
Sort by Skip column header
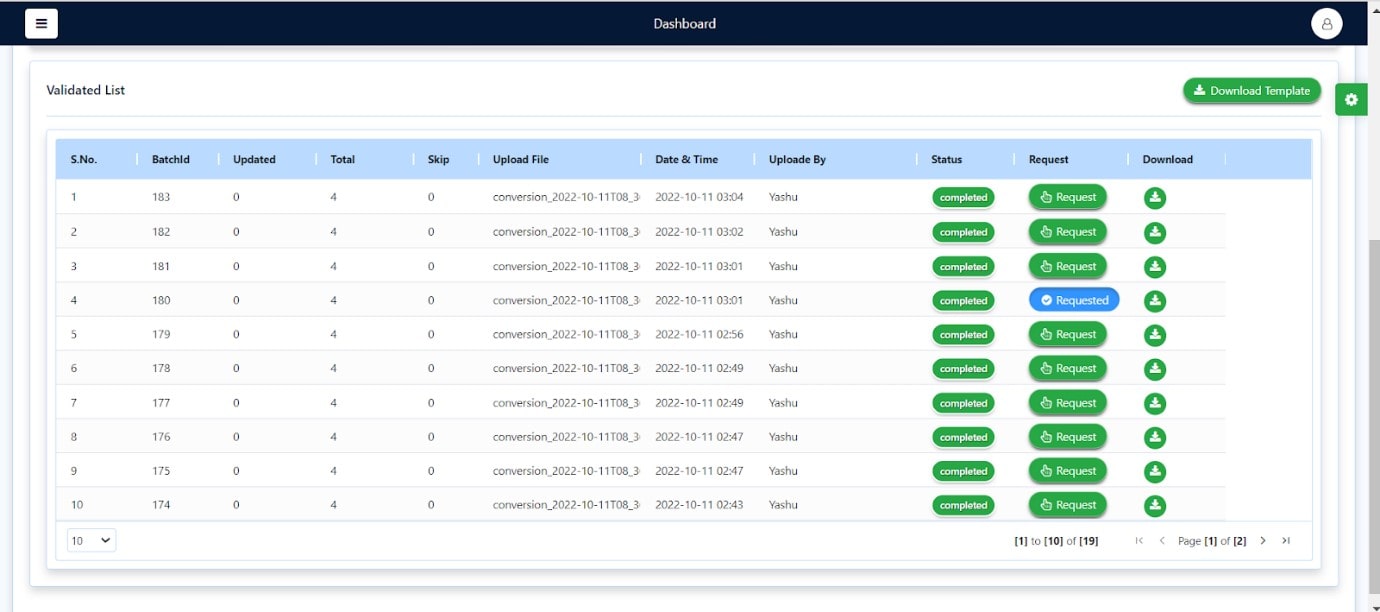[439, 159]
